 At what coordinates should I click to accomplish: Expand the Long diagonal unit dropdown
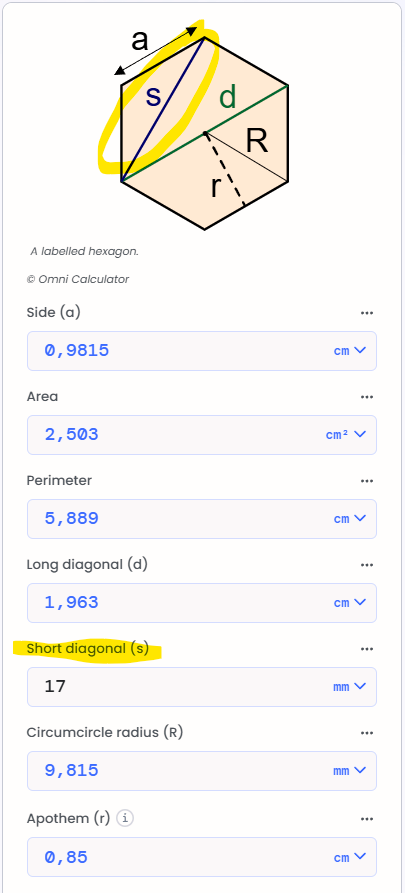349,603
